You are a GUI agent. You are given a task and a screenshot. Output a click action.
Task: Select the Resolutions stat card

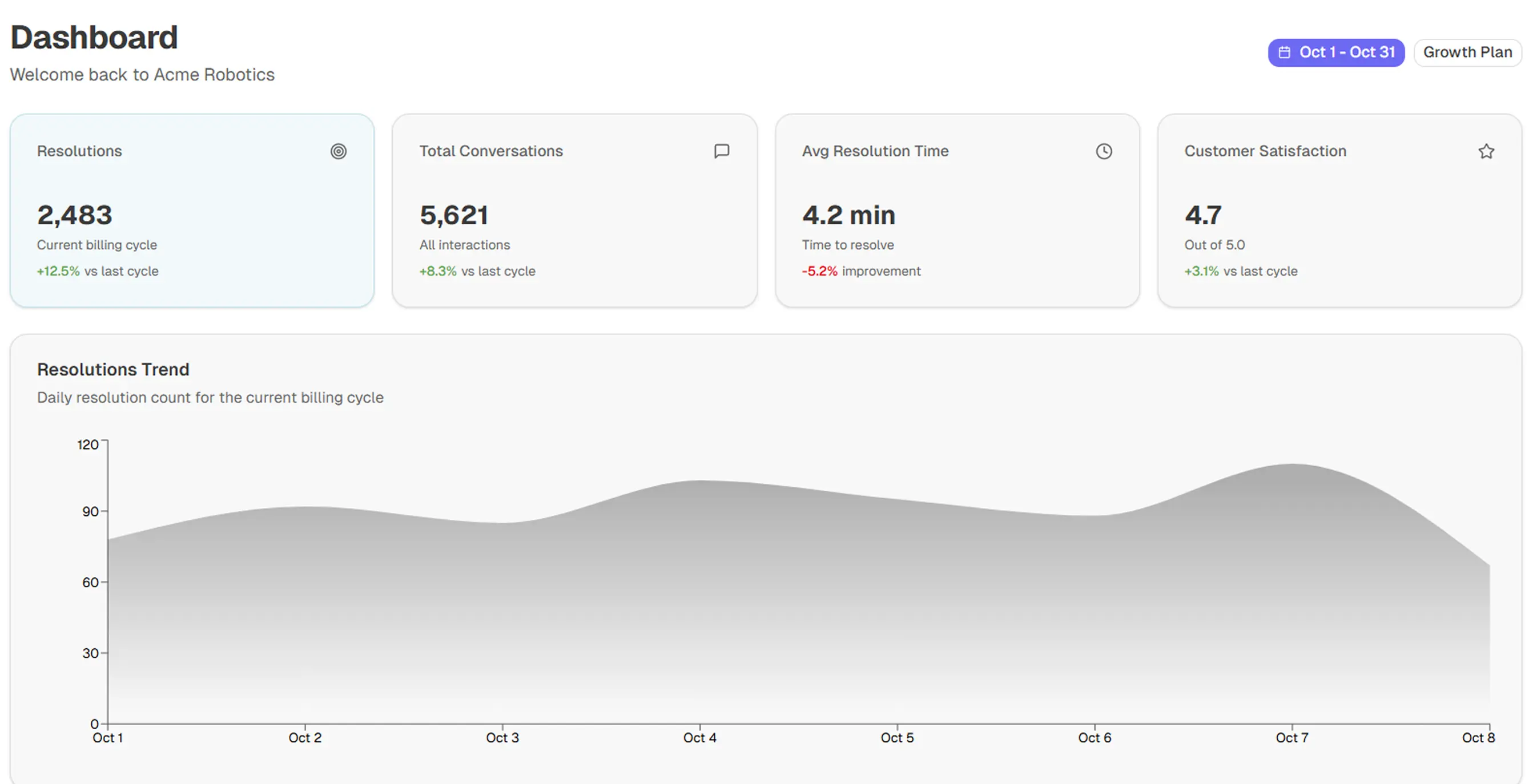(x=192, y=211)
